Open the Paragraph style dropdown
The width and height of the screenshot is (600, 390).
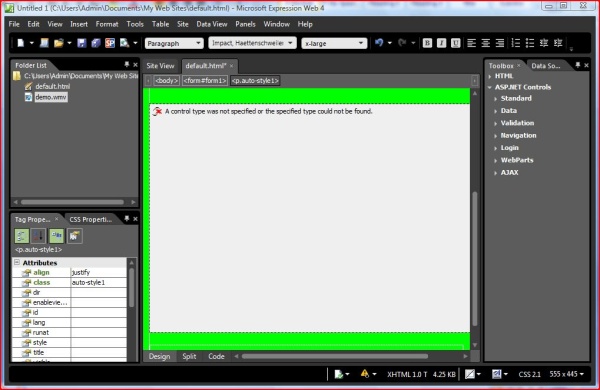174,43
